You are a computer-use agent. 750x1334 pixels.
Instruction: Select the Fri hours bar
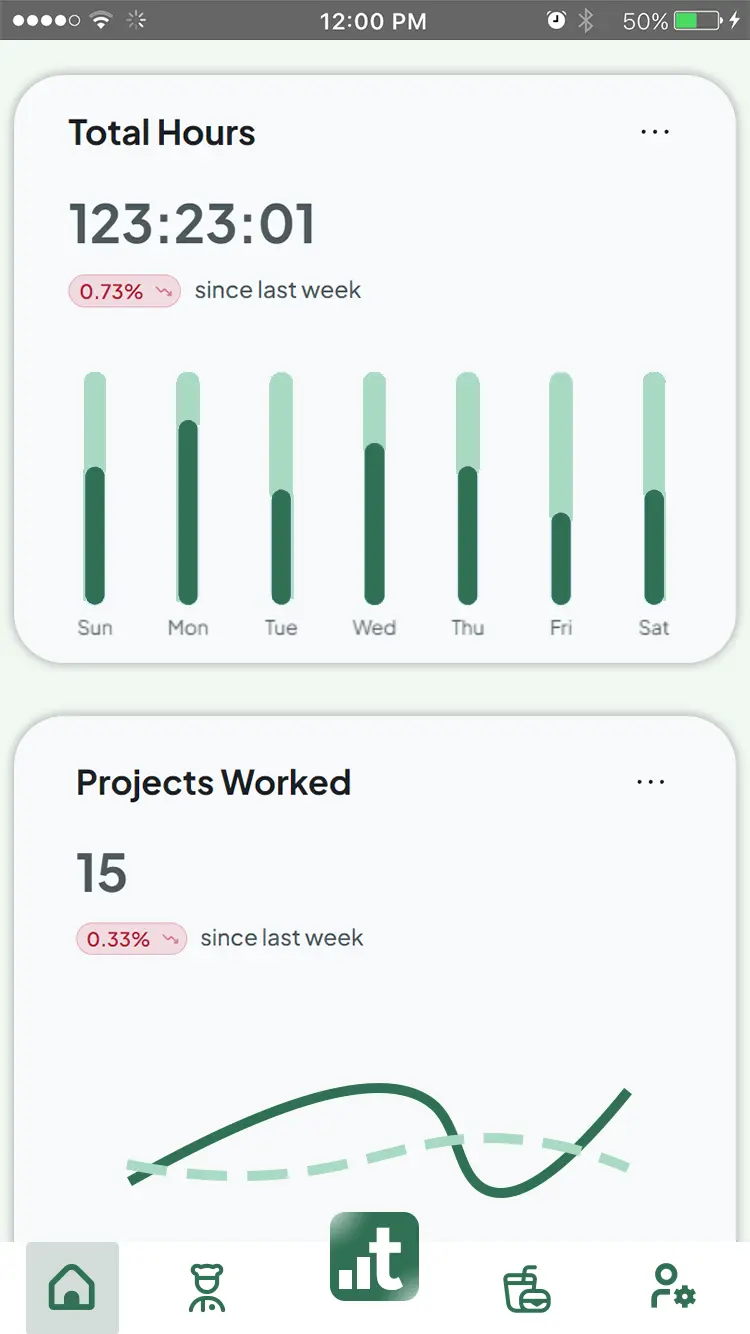pyautogui.click(x=561, y=489)
